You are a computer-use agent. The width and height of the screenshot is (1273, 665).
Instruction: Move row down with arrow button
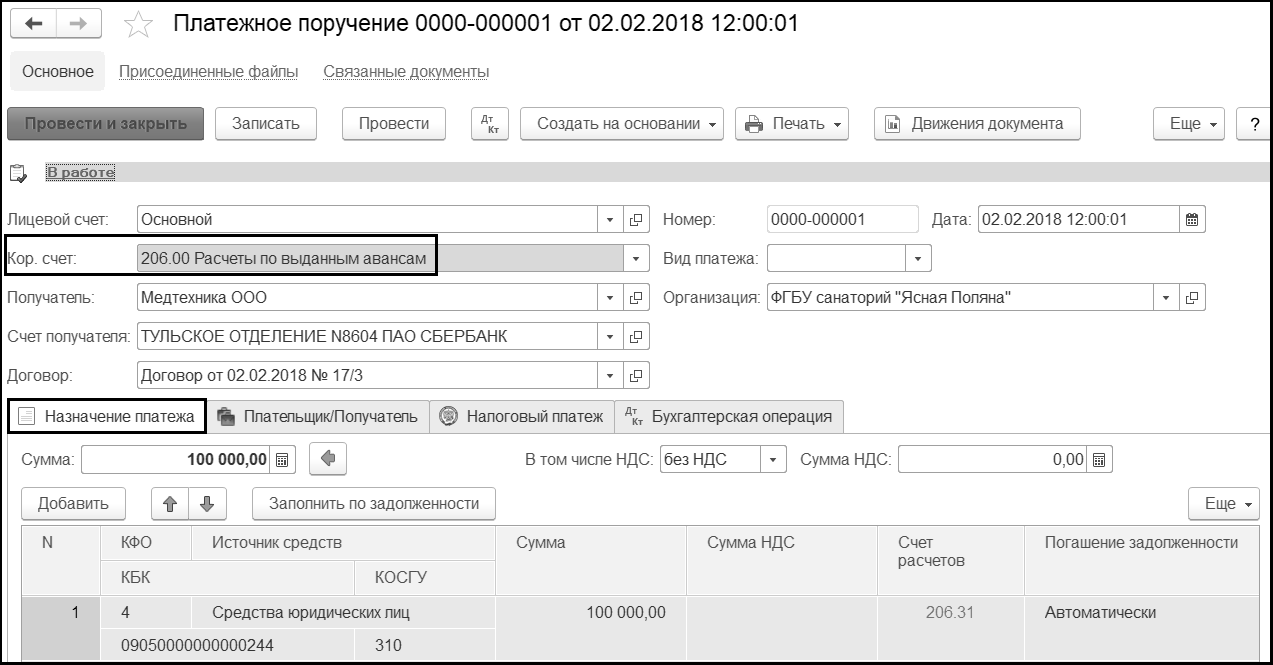tap(207, 503)
